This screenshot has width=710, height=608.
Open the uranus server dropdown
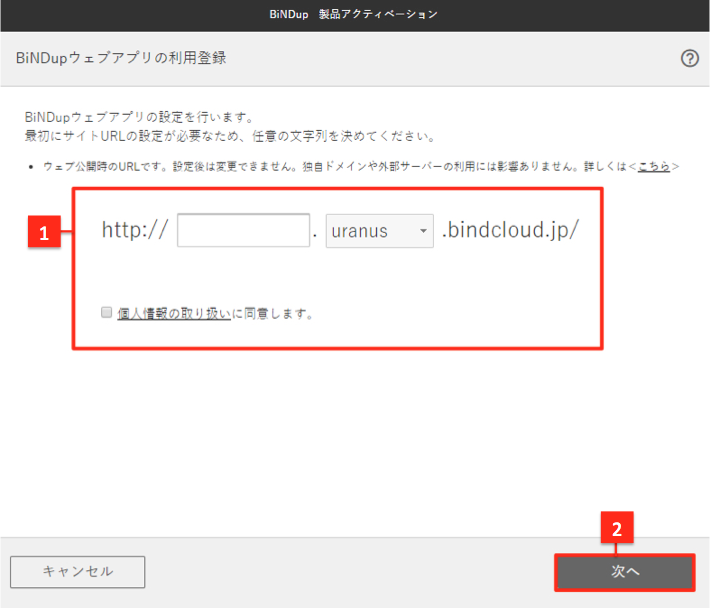click(379, 231)
